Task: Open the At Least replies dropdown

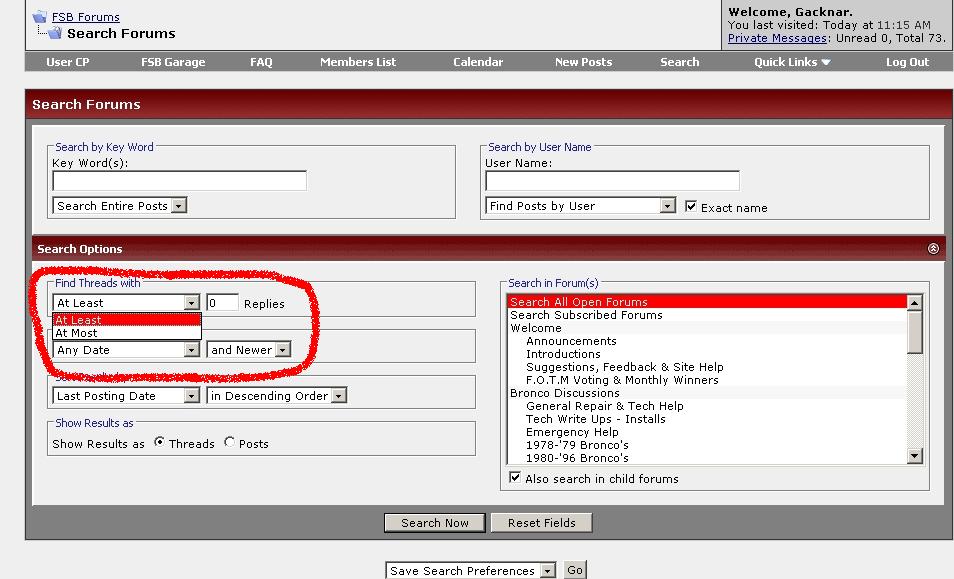Action: coord(126,303)
